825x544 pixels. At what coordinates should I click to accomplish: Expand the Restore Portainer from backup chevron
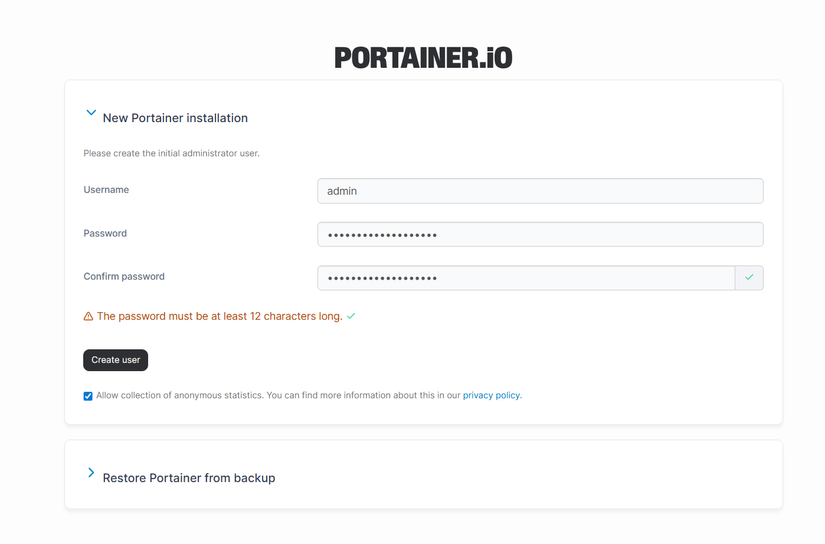91,473
